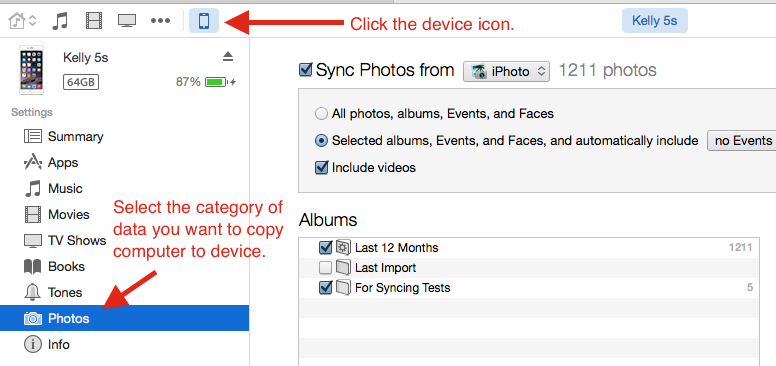Screen dimensions: 776x366
Task: Eject the Kelly 5s device
Action: pos(228,56)
